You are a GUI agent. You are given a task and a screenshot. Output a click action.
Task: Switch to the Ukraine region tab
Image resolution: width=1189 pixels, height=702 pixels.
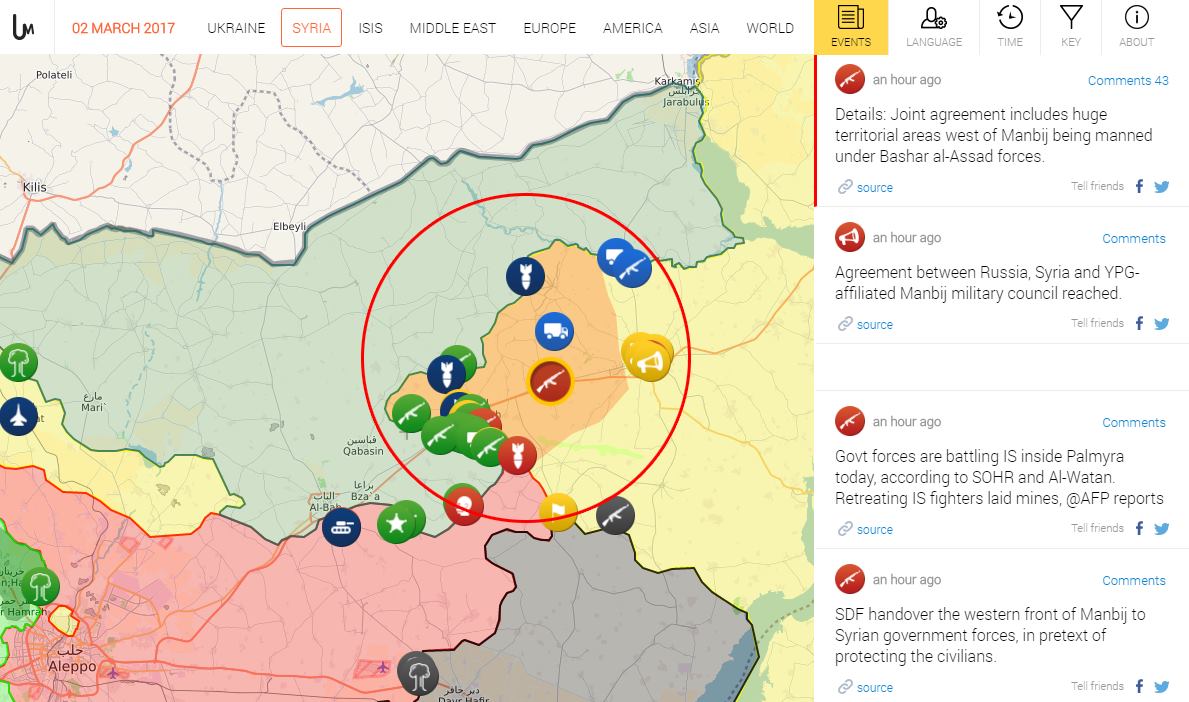236,28
